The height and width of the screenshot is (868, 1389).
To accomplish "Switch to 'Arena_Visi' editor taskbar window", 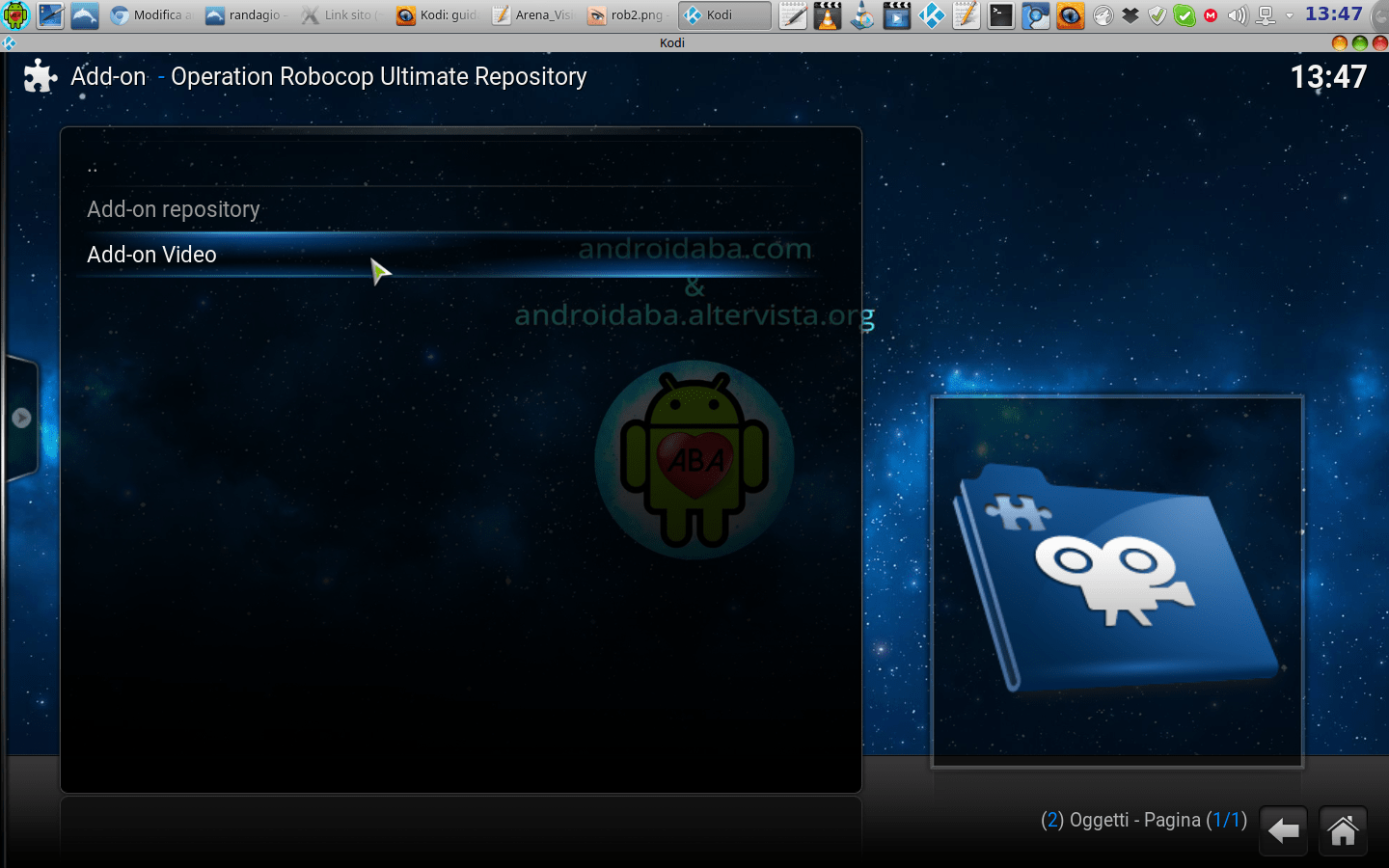I will (532, 15).
